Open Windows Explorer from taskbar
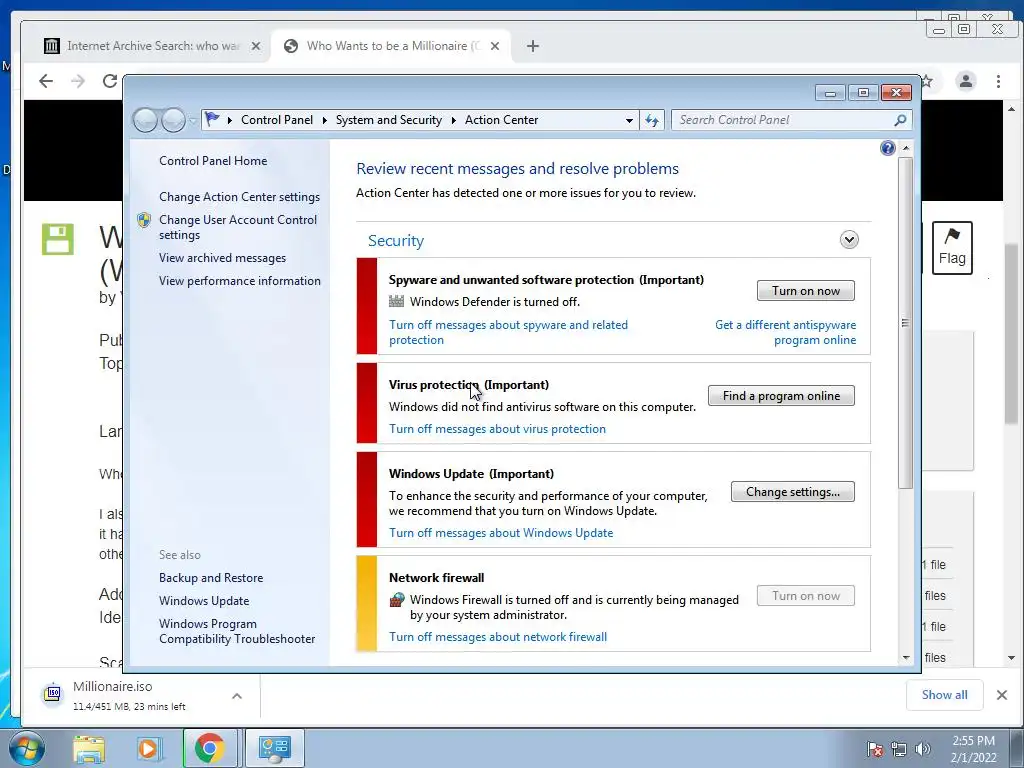The height and width of the screenshot is (768, 1024). (x=89, y=748)
